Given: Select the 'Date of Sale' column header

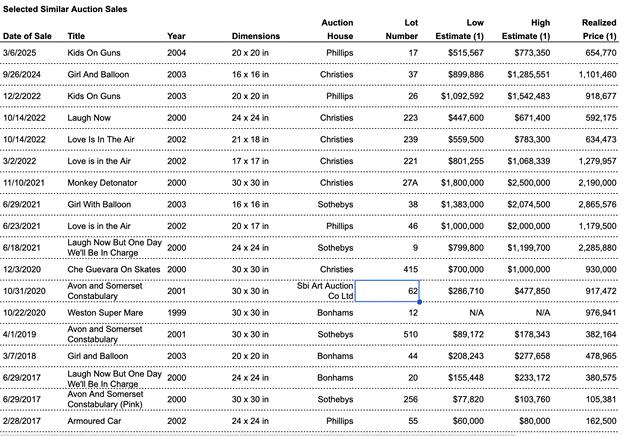Looking at the screenshot, I should point(28,37).
